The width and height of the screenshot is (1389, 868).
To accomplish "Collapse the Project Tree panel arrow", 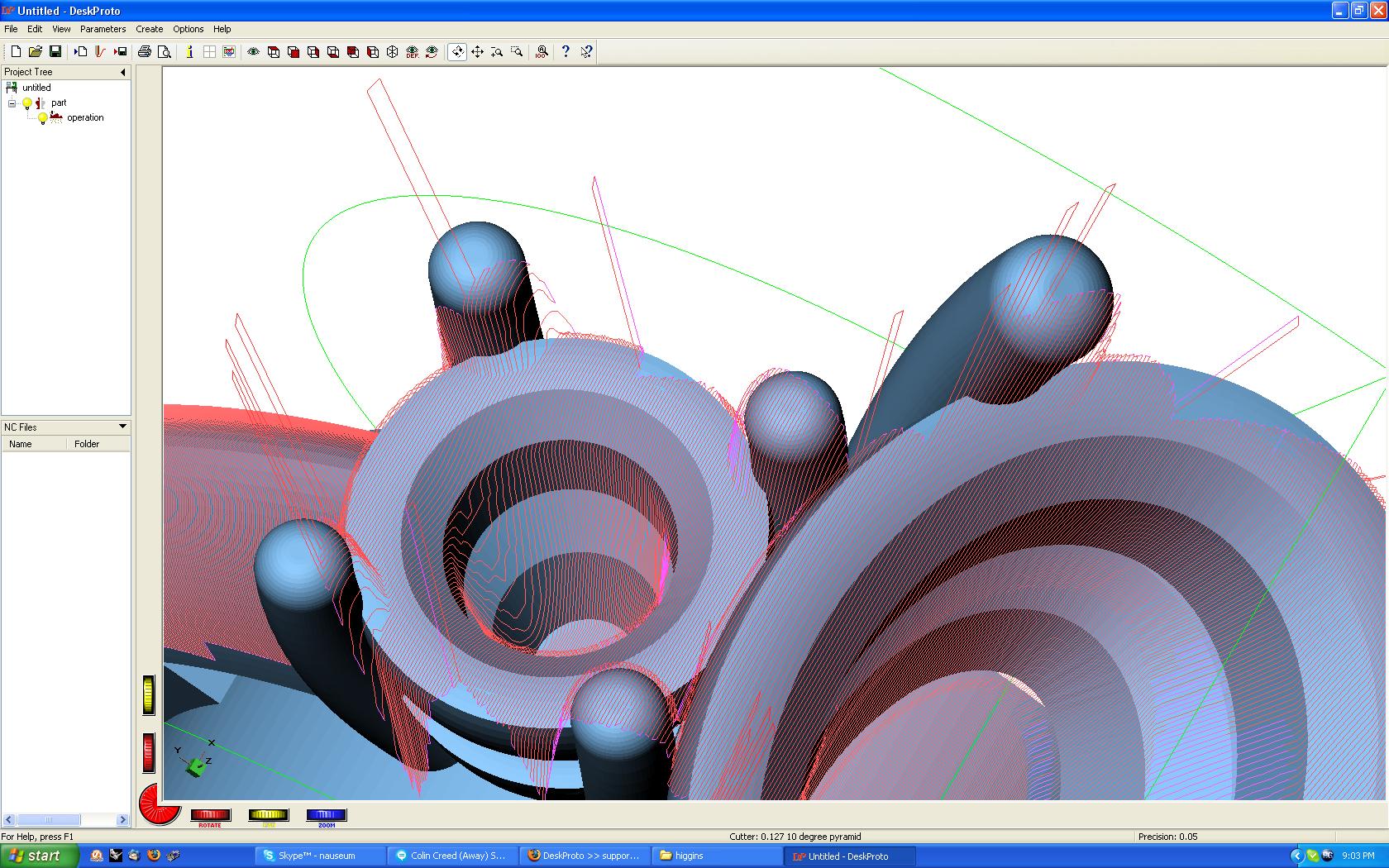I will (123, 72).
